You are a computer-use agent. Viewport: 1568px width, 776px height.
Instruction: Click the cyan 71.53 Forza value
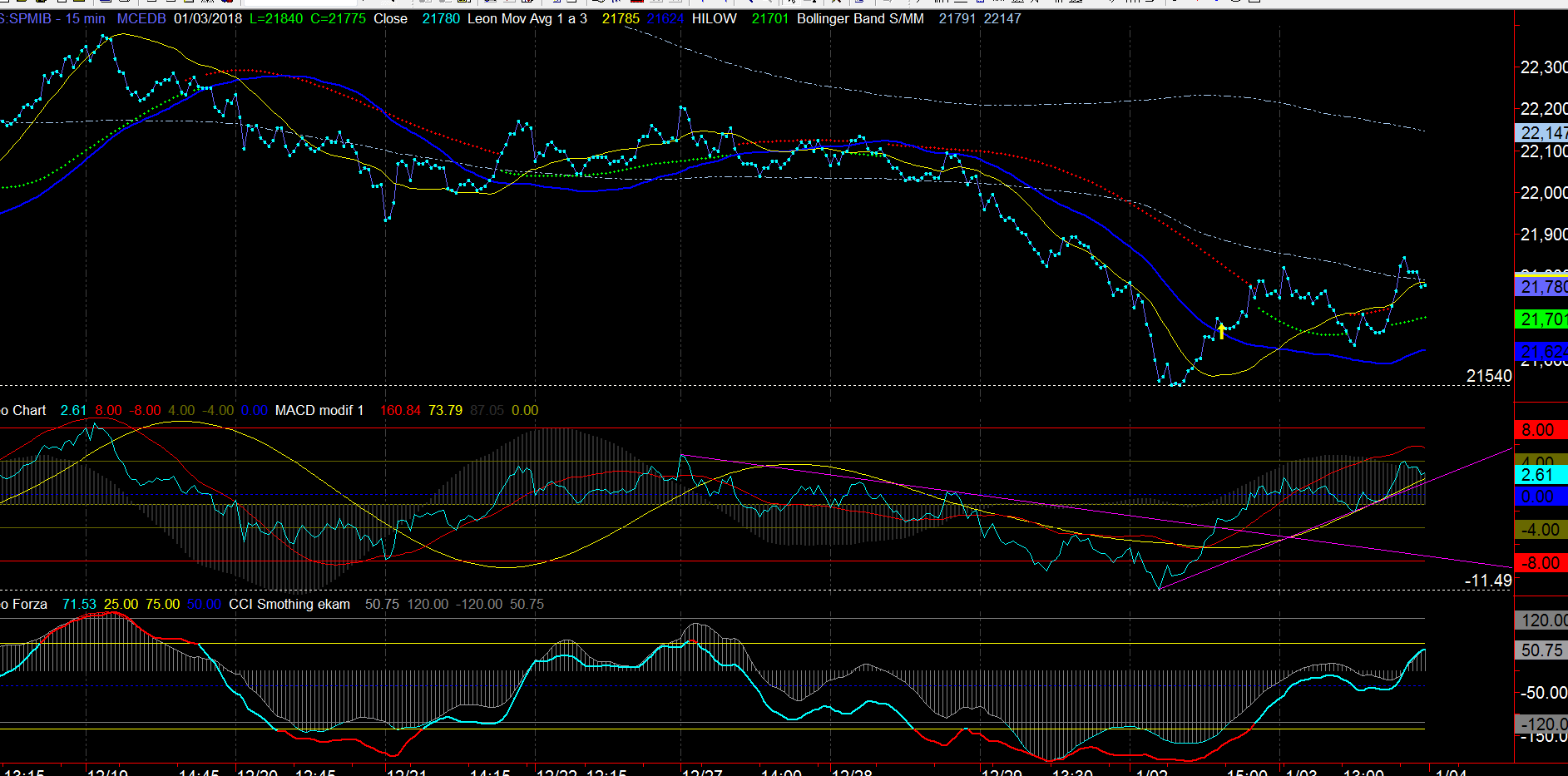[79, 604]
